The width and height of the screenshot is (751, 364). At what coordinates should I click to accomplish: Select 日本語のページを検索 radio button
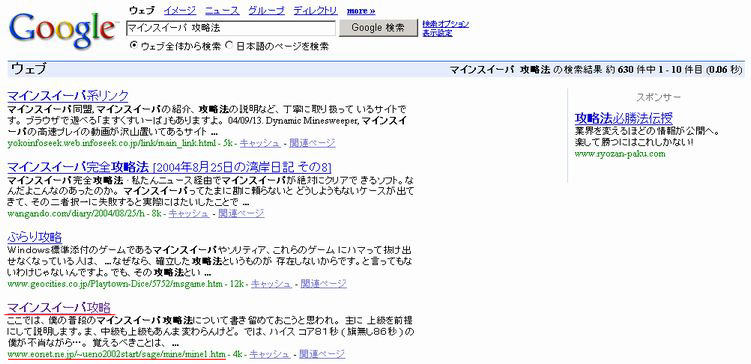pos(229,46)
